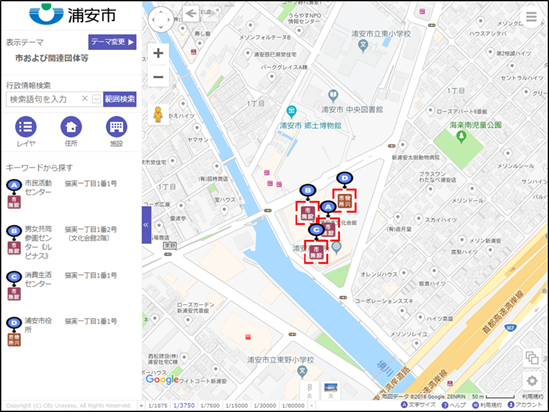This screenshot has height=412, width=549.
Task: Click the 浦安市 郷土博物館 map pin
Action: pos(291,112)
